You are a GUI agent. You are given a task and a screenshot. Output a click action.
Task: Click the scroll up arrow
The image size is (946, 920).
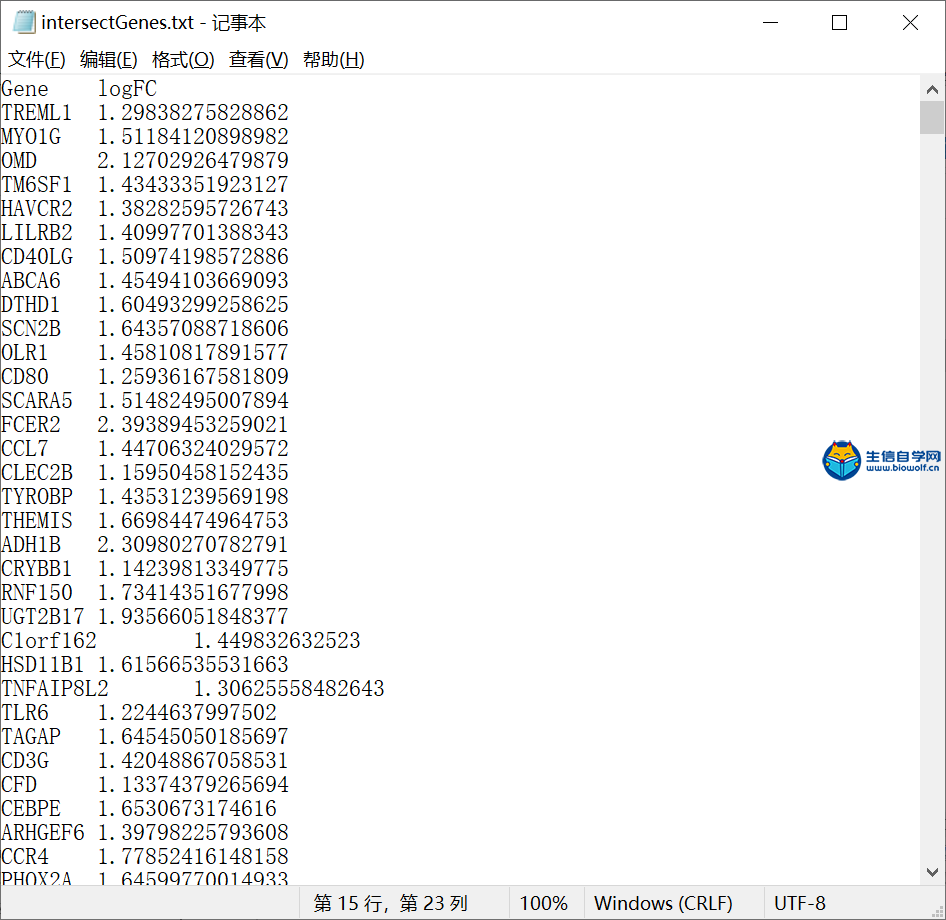[932, 90]
